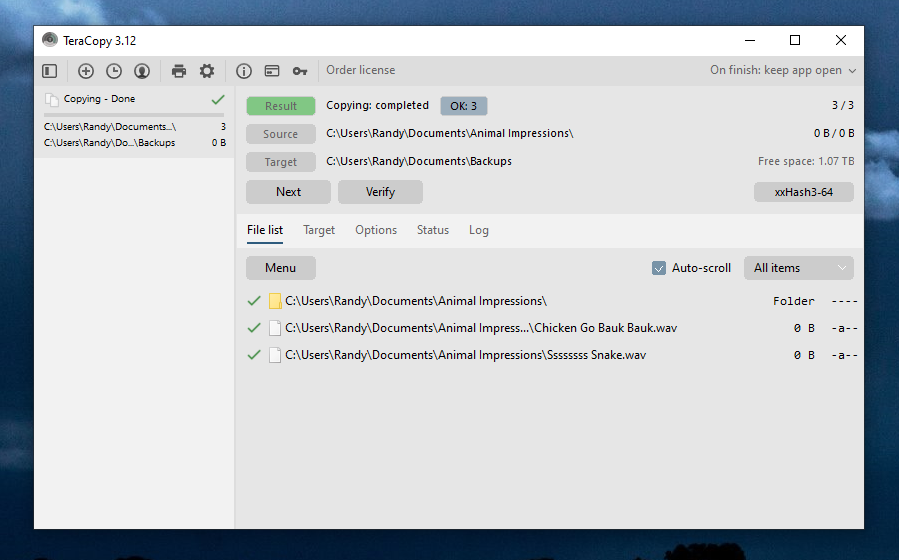
Task: Click the add new job plus icon
Action: pyautogui.click(x=85, y=71)
